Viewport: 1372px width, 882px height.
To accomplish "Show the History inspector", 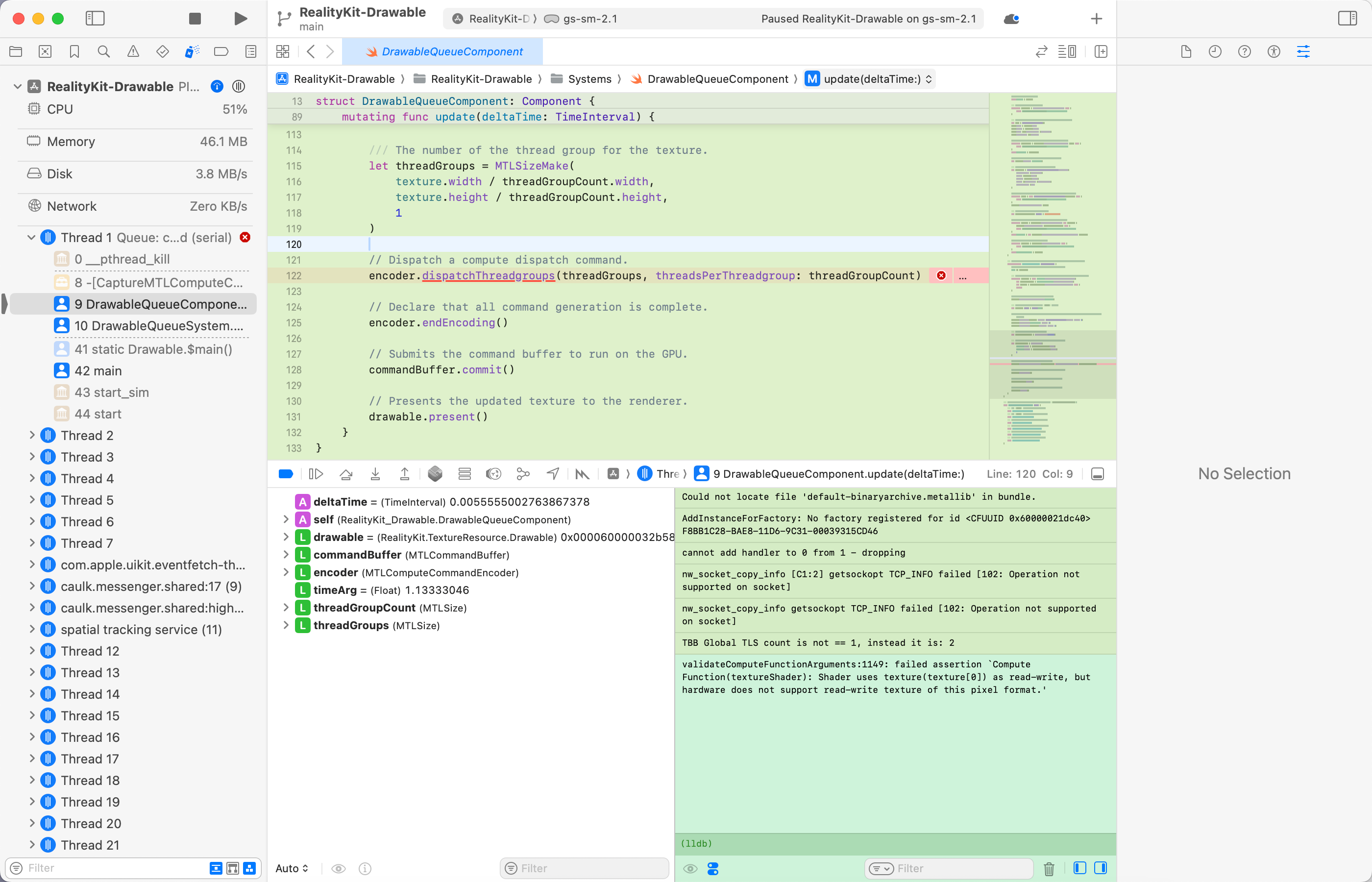I will pyautogui.click(x=1215, y=51).
